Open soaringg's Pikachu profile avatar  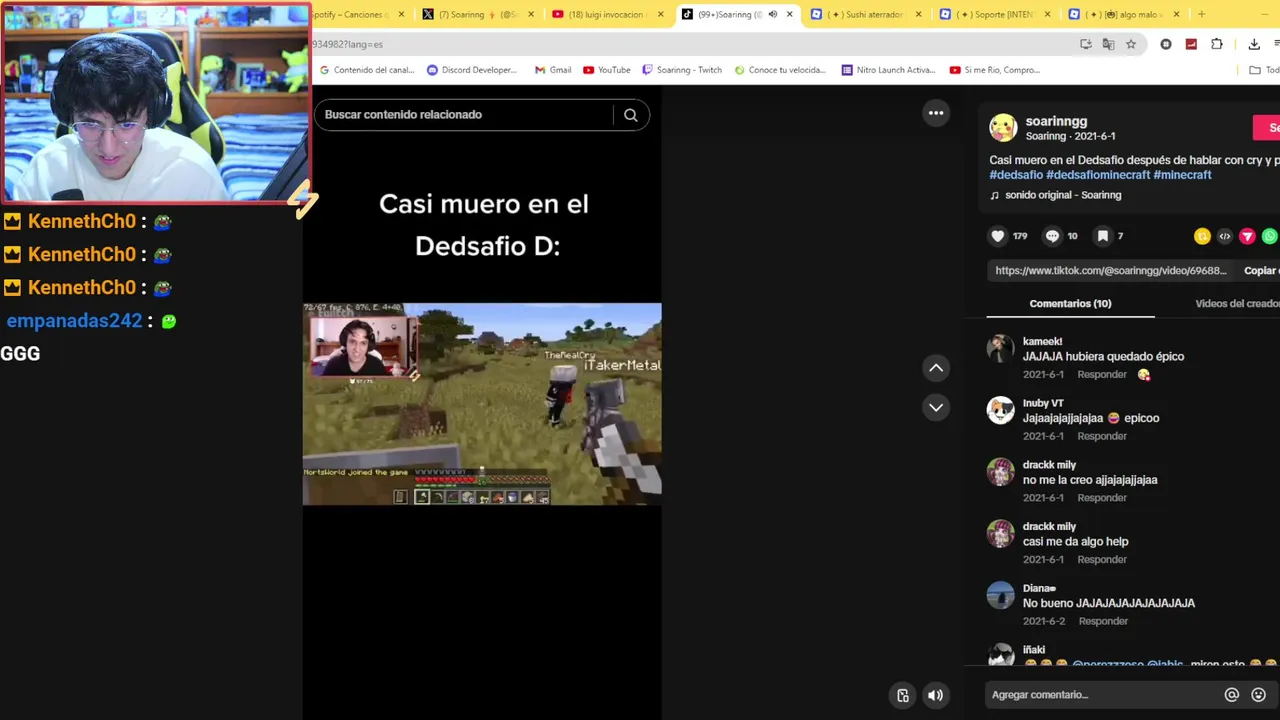1003,128
